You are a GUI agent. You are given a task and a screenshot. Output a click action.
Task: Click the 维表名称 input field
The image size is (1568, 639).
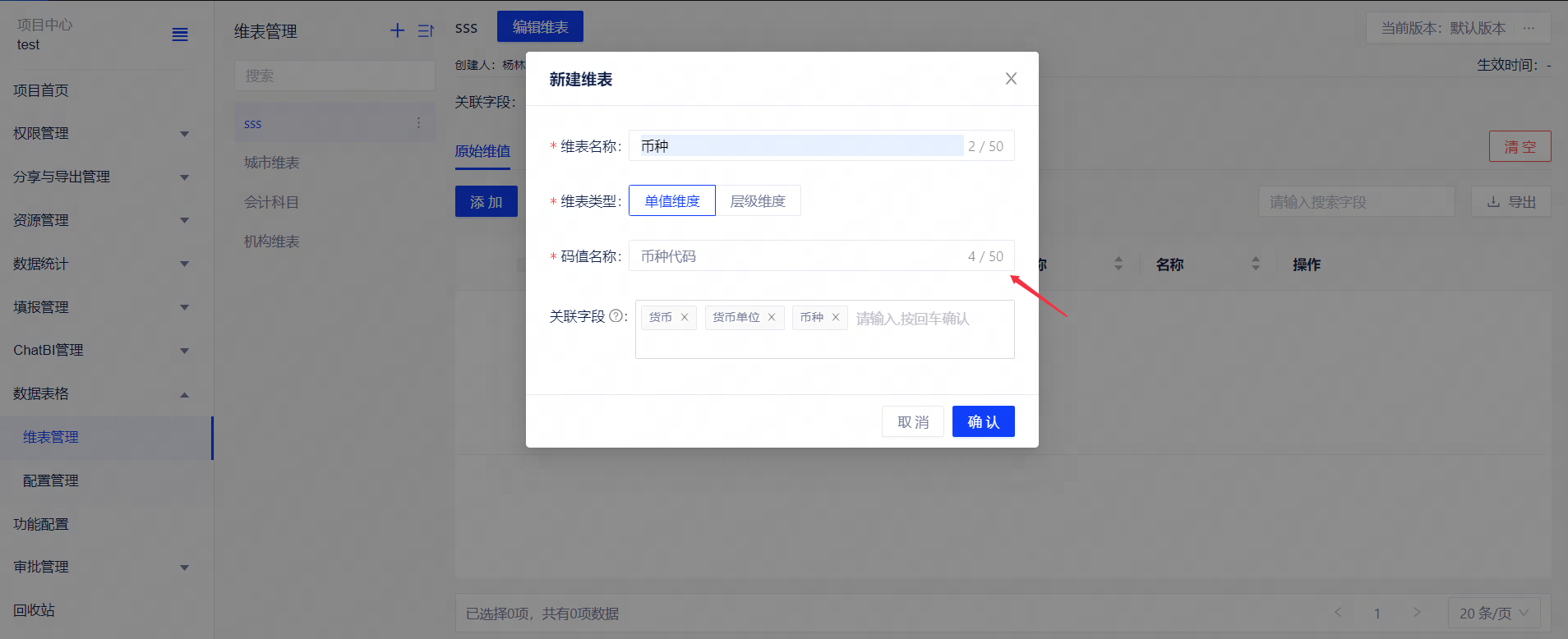[x=801, y=146]
